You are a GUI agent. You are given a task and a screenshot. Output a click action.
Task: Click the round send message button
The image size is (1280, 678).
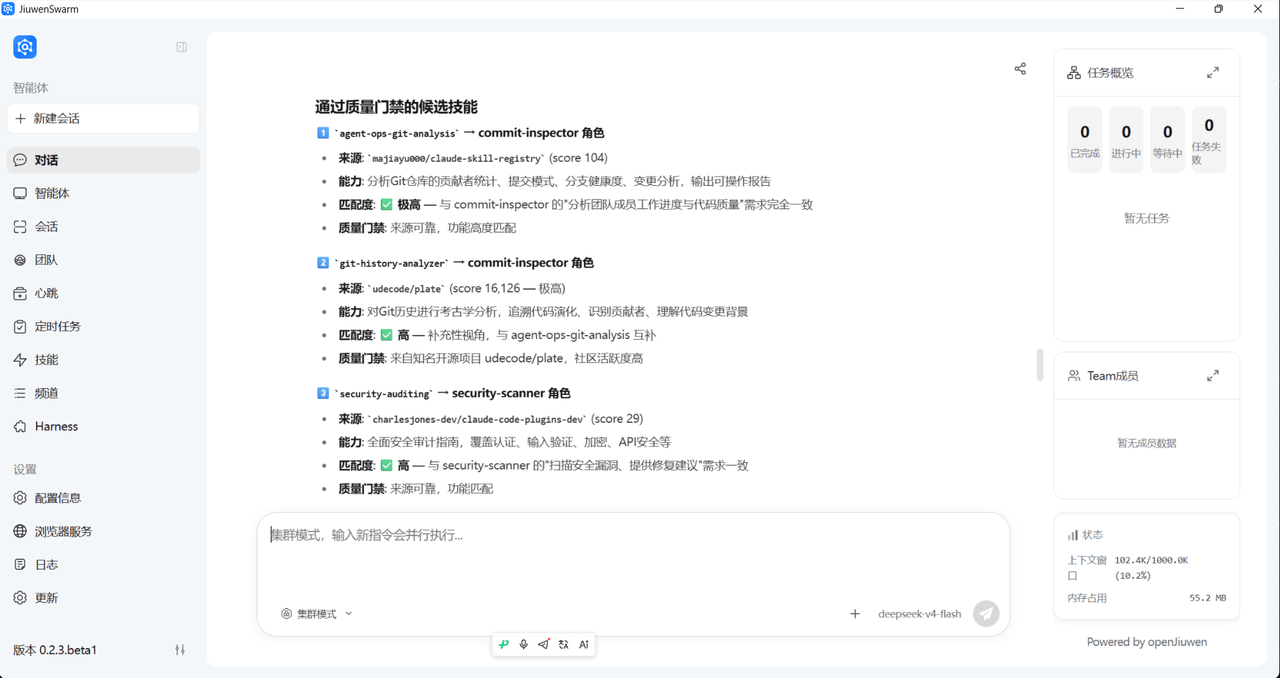987,614
